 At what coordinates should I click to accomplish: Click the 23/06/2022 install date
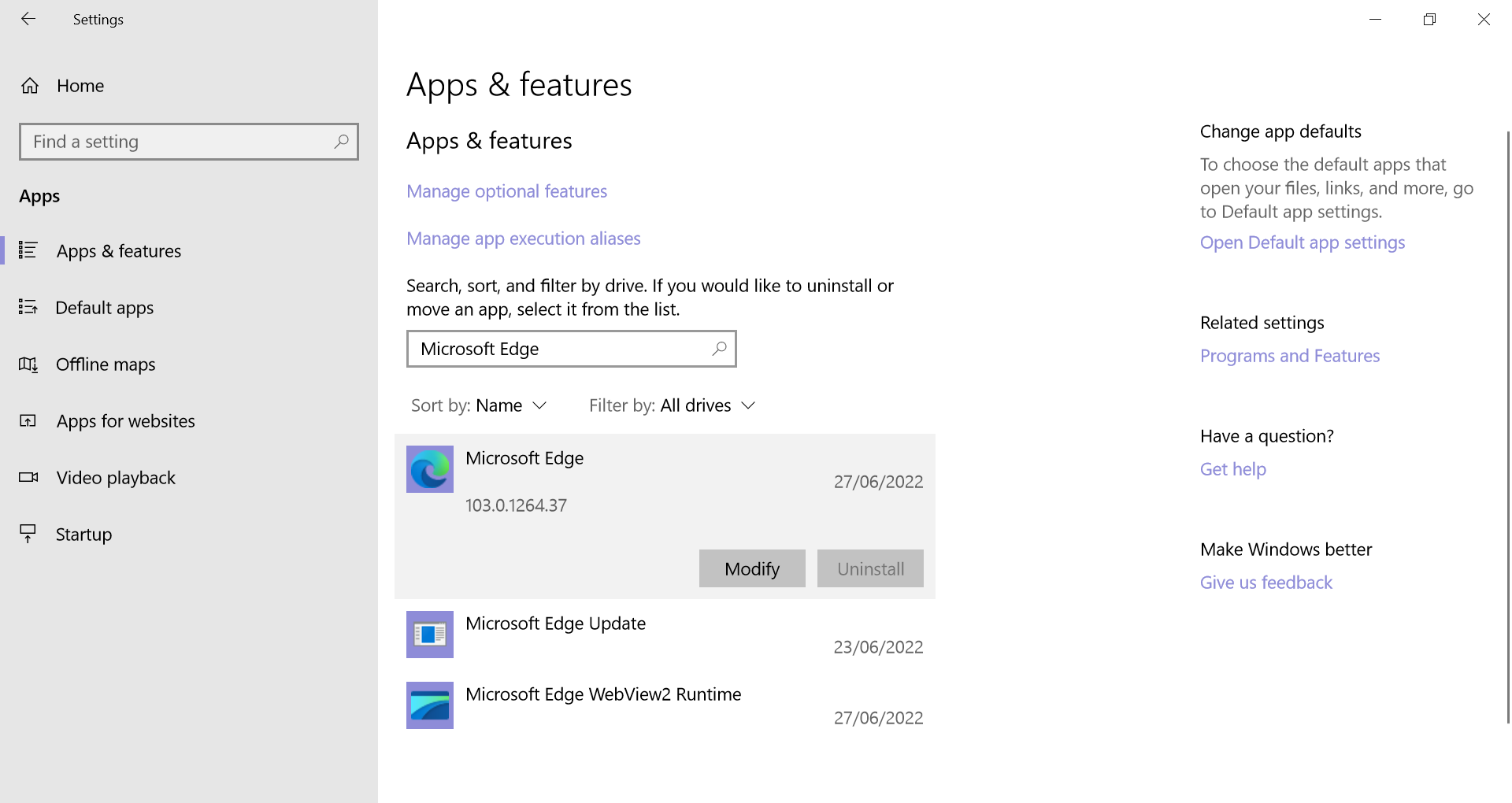coord(879,647)
